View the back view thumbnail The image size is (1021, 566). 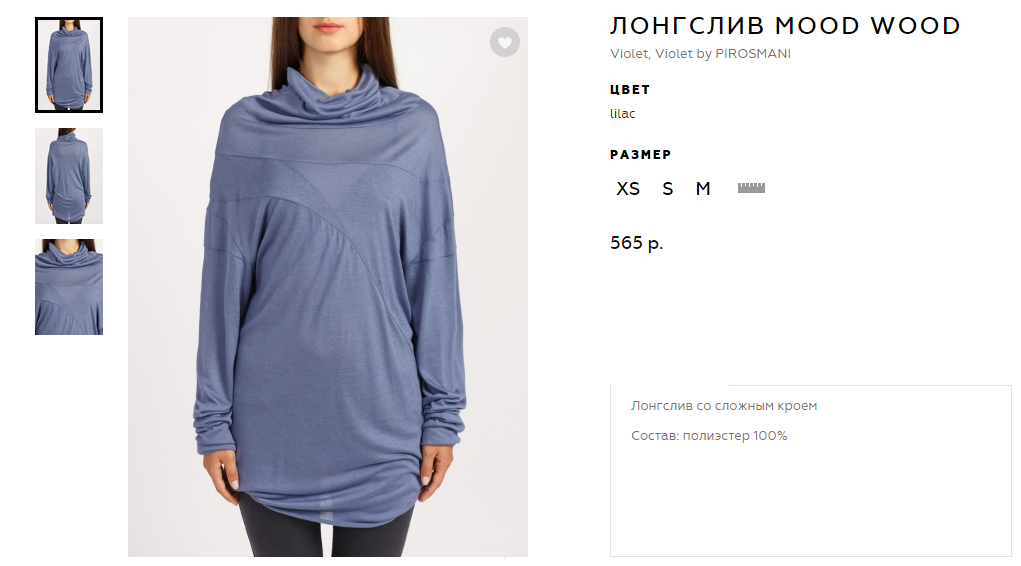(69, 176)
